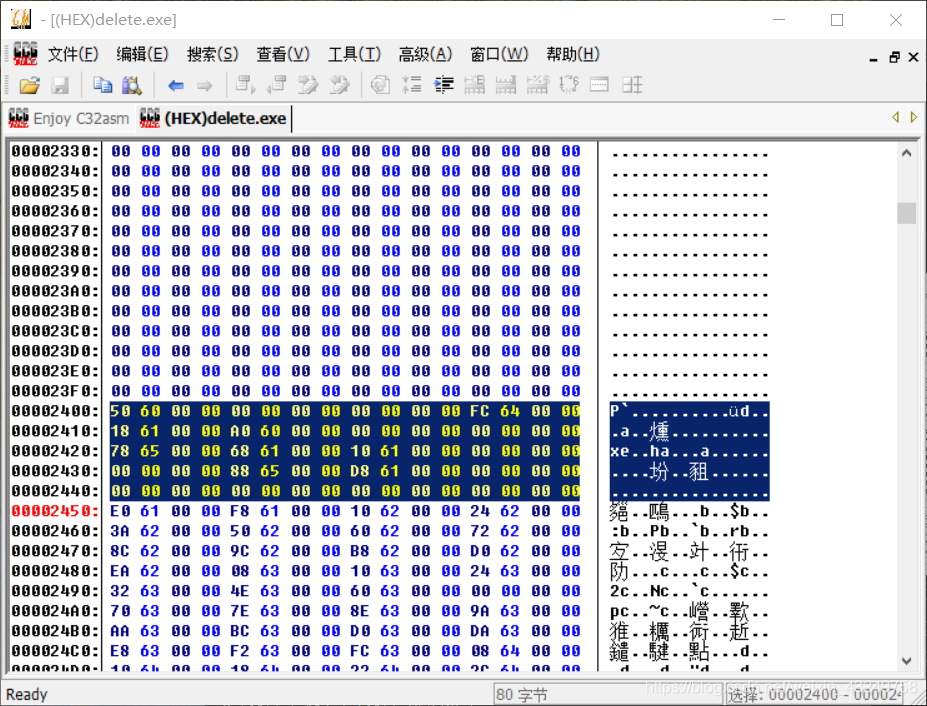Open the 帮助(H) menu
The height and width of the screenshot is (706, 927).
[572, 54]
